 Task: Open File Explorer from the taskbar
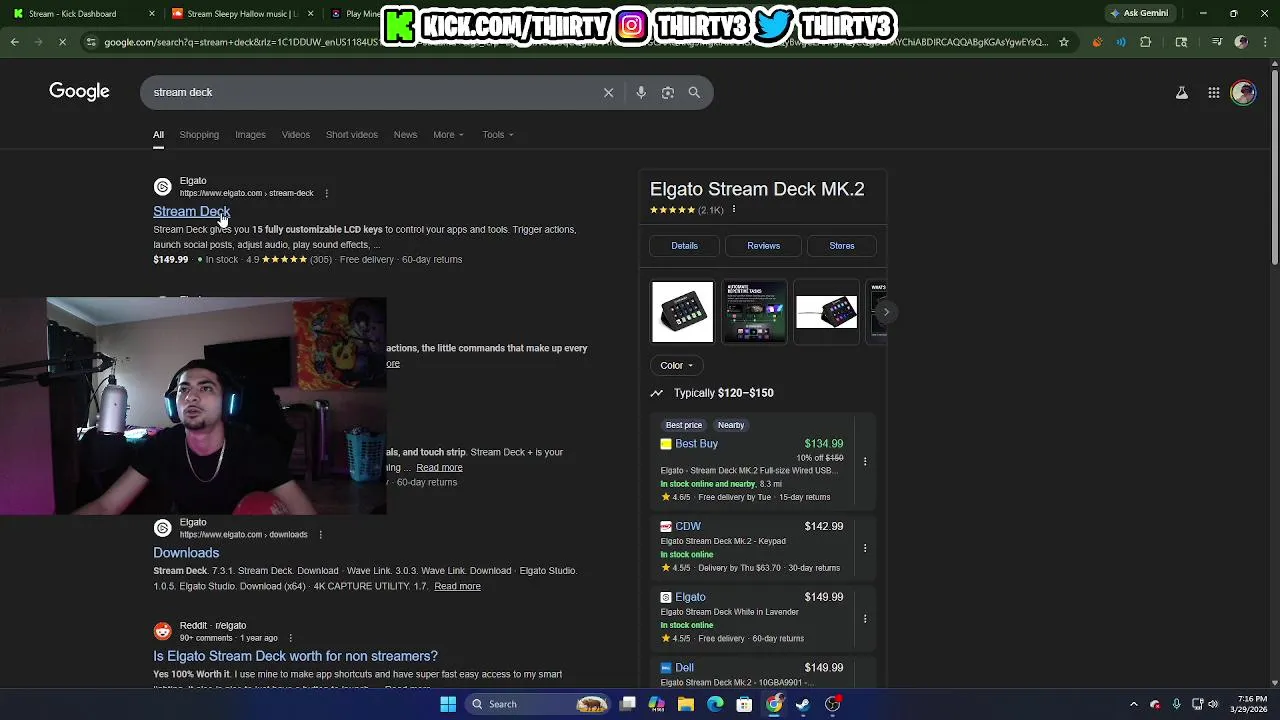[x=686, y=704]
